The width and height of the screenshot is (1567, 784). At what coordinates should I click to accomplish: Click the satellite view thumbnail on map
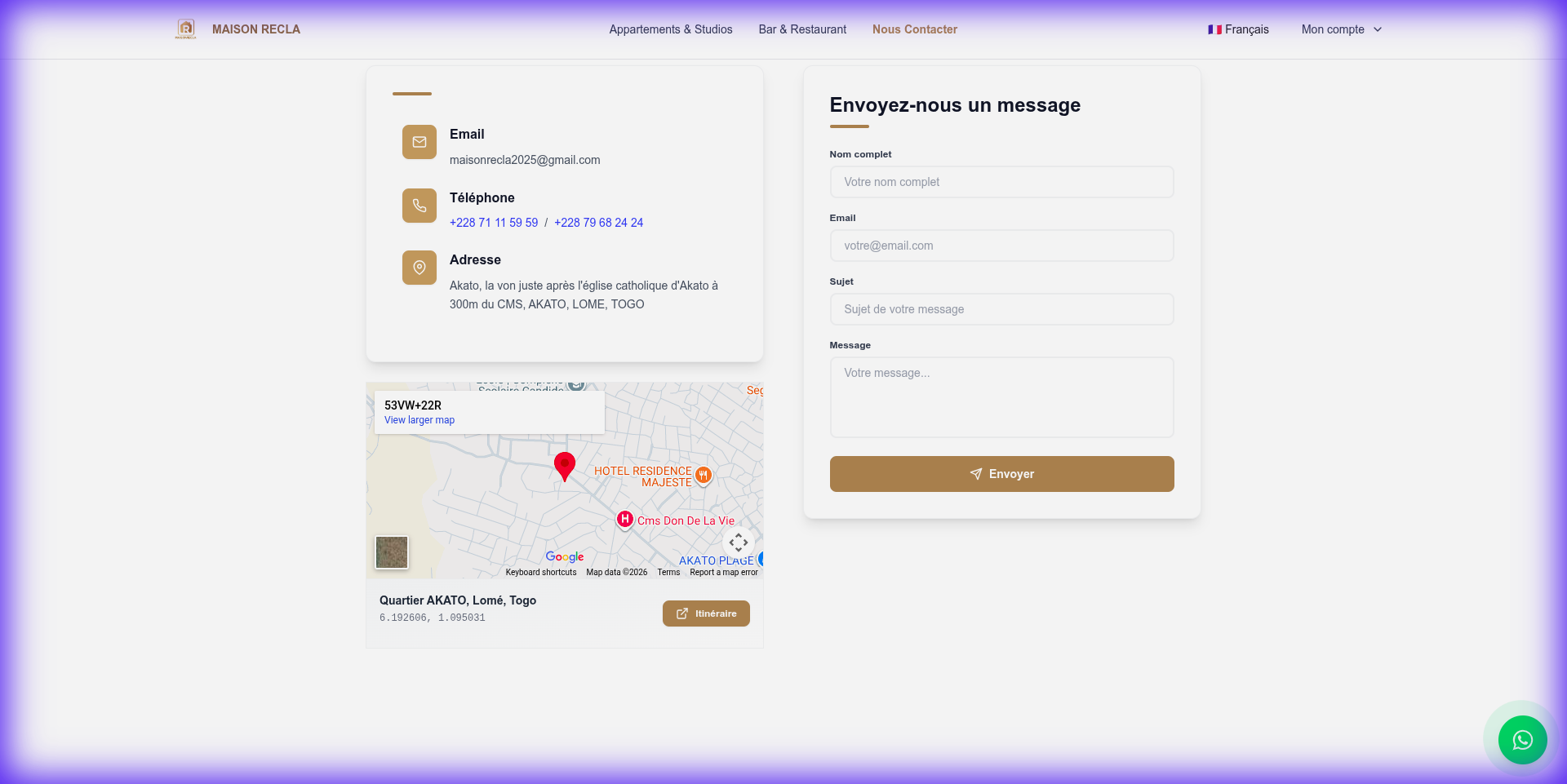[x=392, y=552]
